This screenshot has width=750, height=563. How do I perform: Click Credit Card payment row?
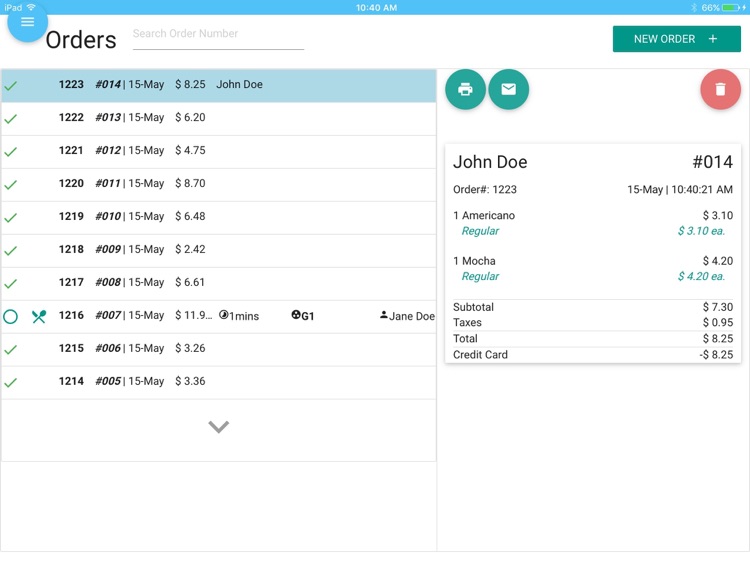tap(593, 354)
